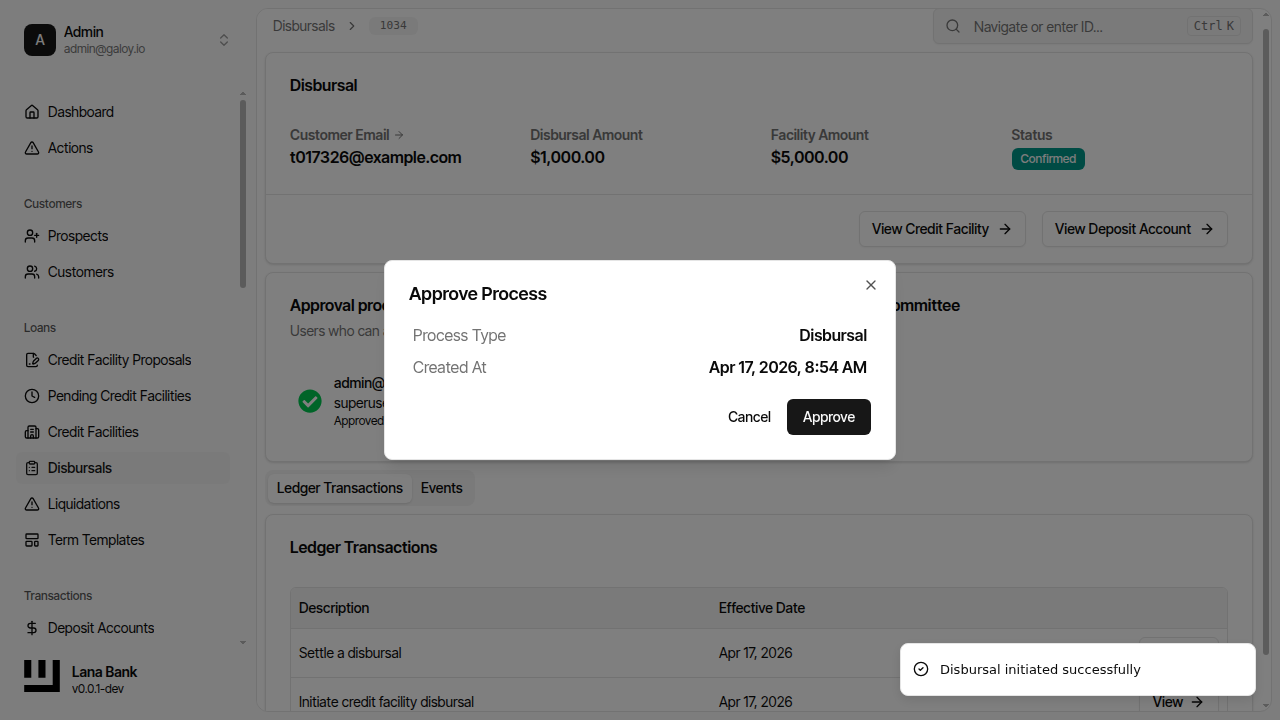The image size is (1280, 720).
Task: Open Liquidations in the sidebar
Action: pyautogui.click(x=84, y=504)
